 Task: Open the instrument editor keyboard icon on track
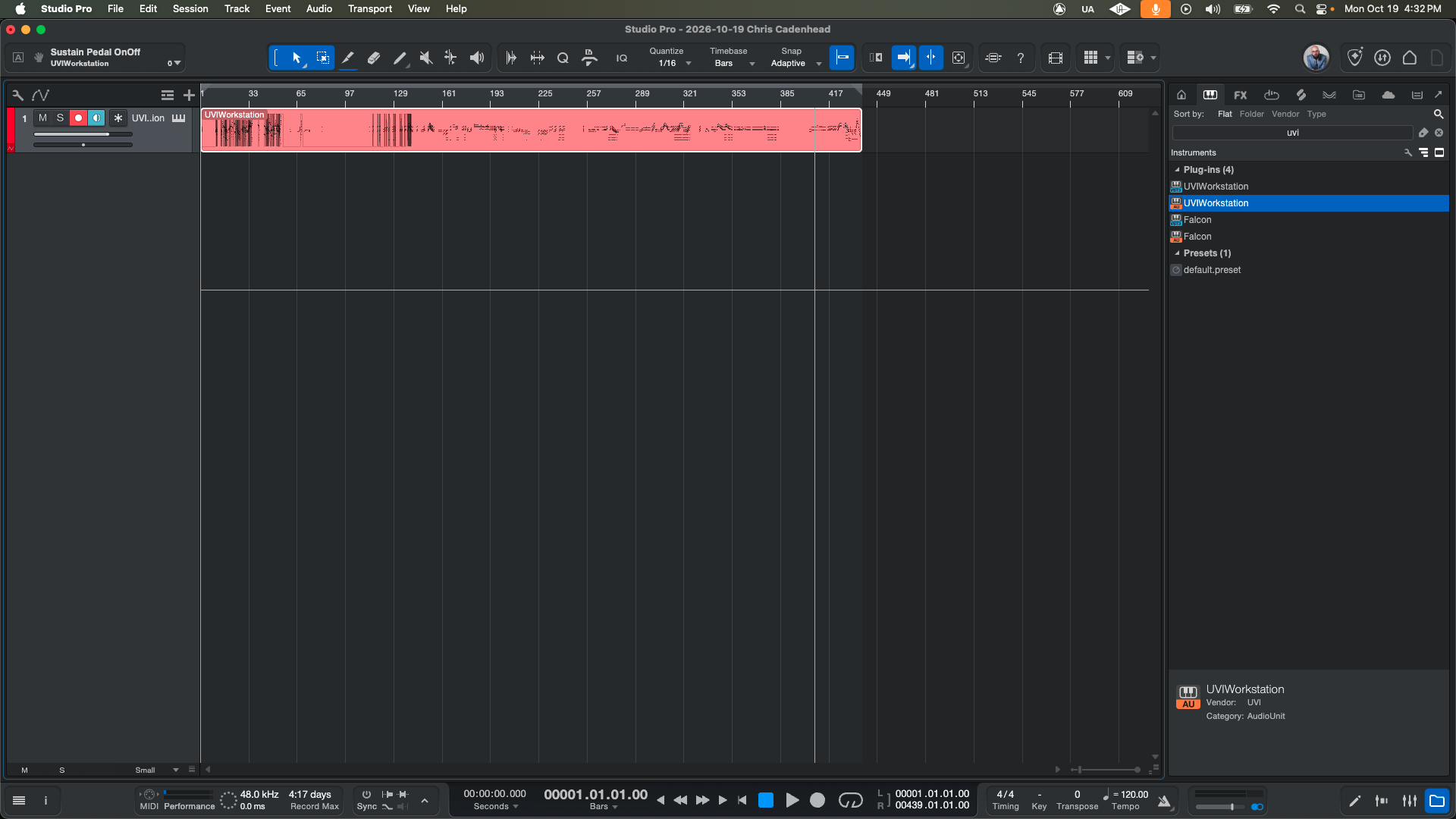(178, 118)
